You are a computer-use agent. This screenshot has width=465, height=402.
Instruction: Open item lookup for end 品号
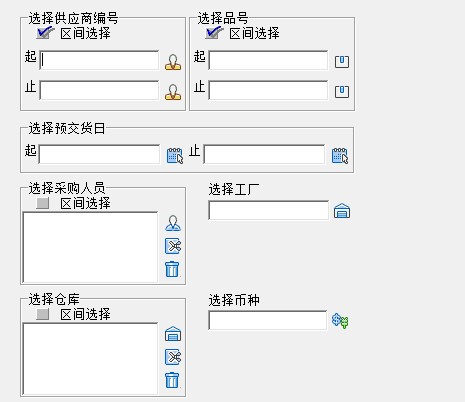342,92
